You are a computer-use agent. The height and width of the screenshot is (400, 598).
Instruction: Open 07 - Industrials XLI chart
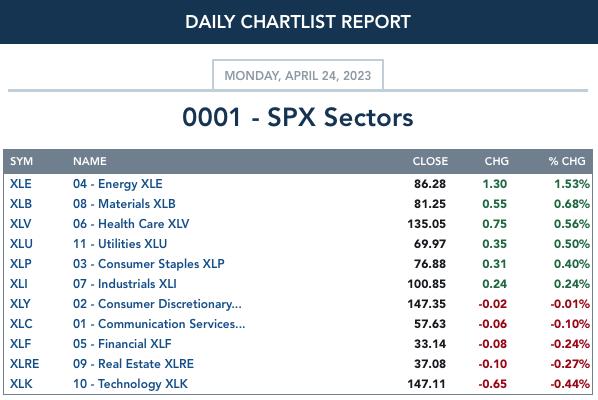tap(124, 284)
